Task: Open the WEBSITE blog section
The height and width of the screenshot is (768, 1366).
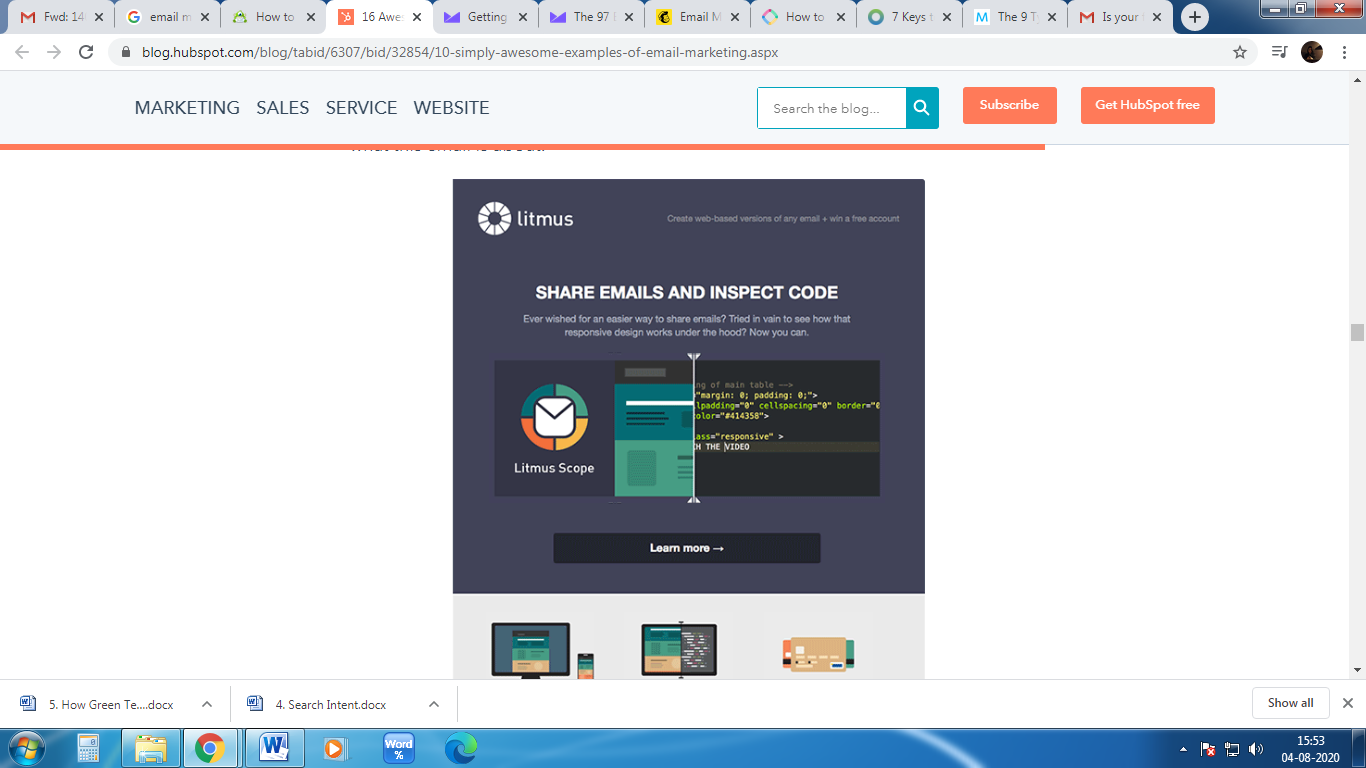Action: pyautogui.click(x=451, y=108)
